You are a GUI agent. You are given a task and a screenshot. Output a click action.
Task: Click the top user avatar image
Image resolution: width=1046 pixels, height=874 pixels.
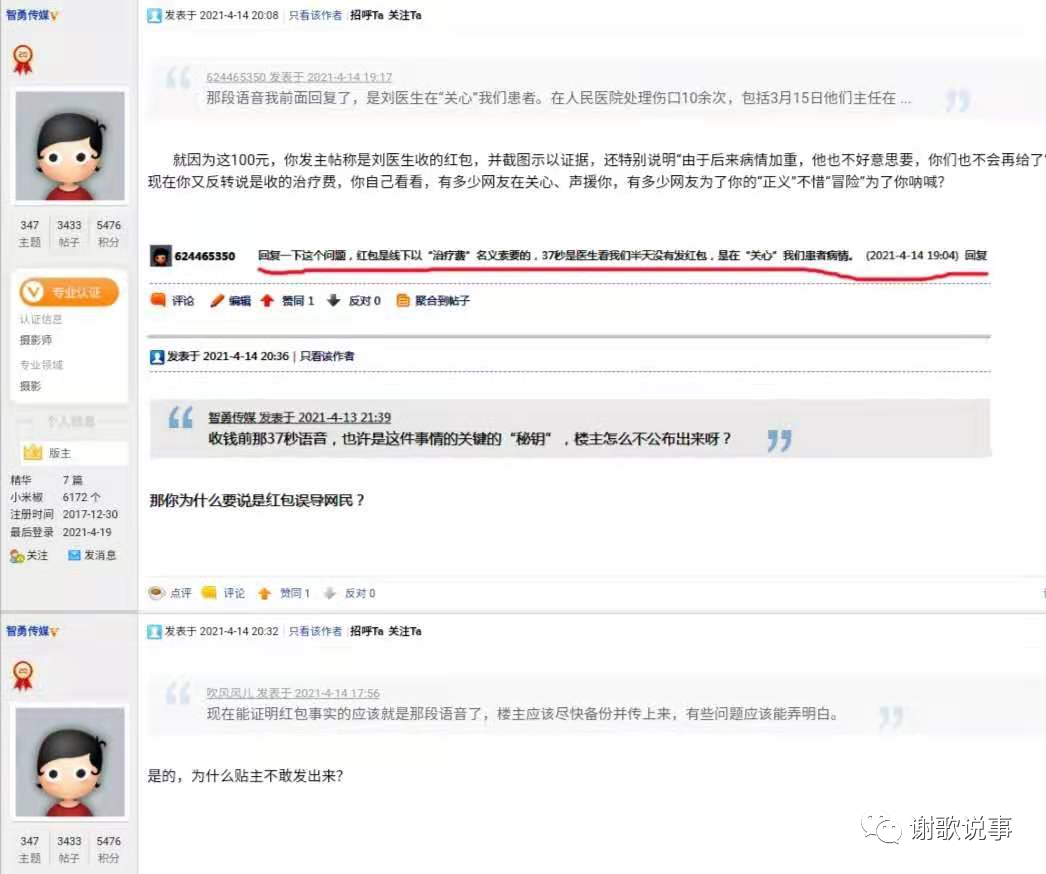pyautogui.click(x=70, y=146)
